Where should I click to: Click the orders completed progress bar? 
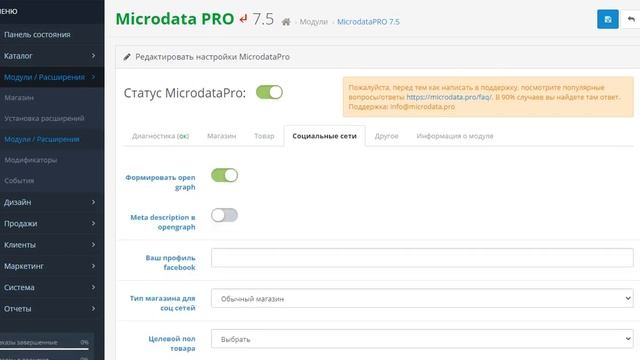44,349
